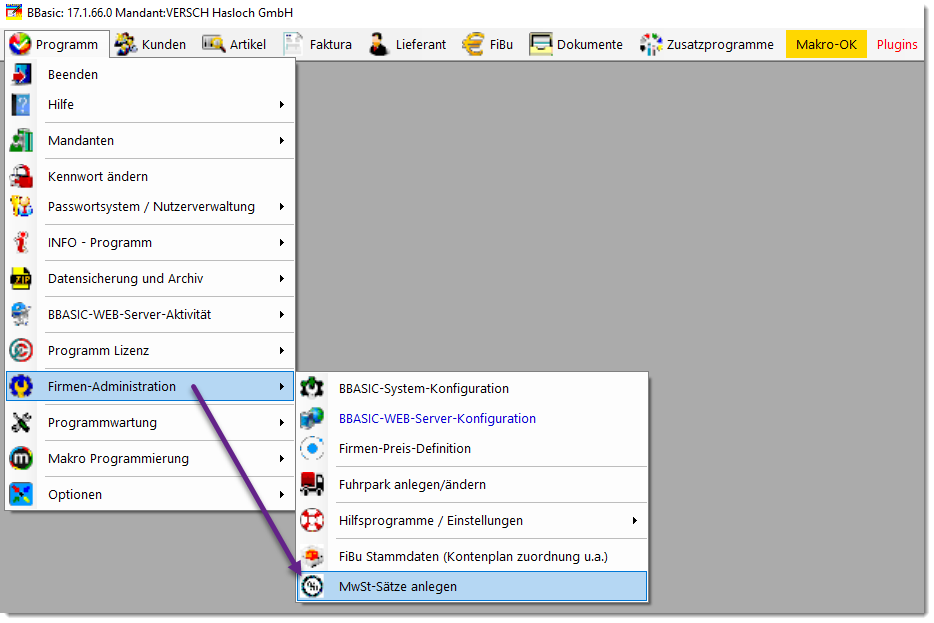Expand the Optionen submenu arrow

(x=282, y=494)
